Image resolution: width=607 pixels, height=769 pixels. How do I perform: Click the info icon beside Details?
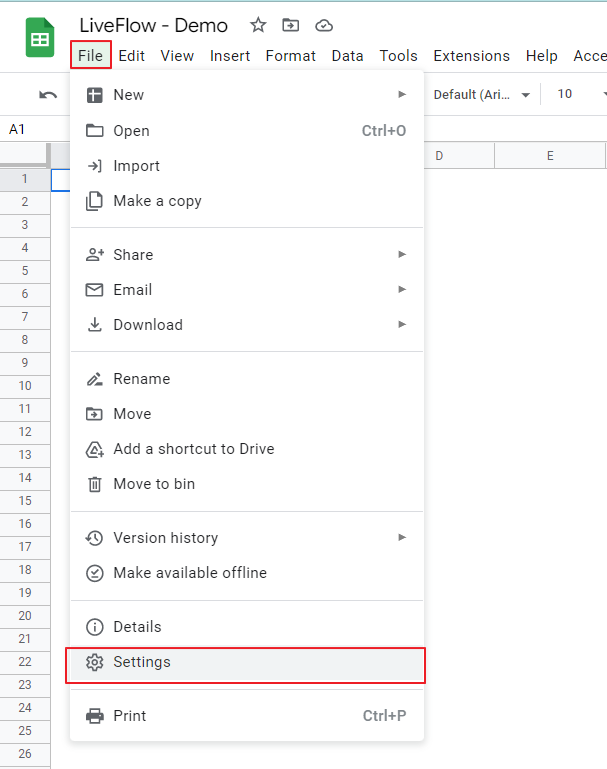pyautogui.click(x=95, y=627)
